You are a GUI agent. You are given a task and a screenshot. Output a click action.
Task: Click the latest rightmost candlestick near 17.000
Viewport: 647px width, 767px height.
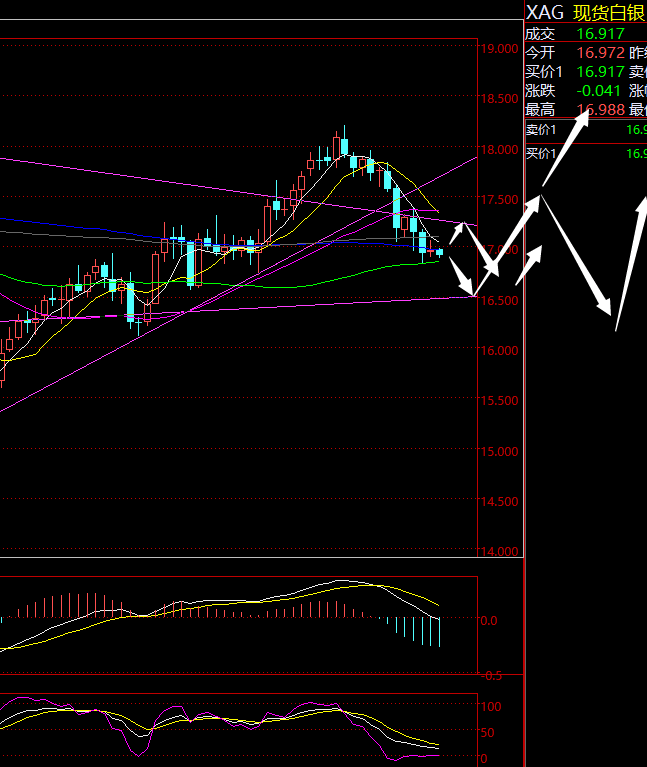click(440, 252)
